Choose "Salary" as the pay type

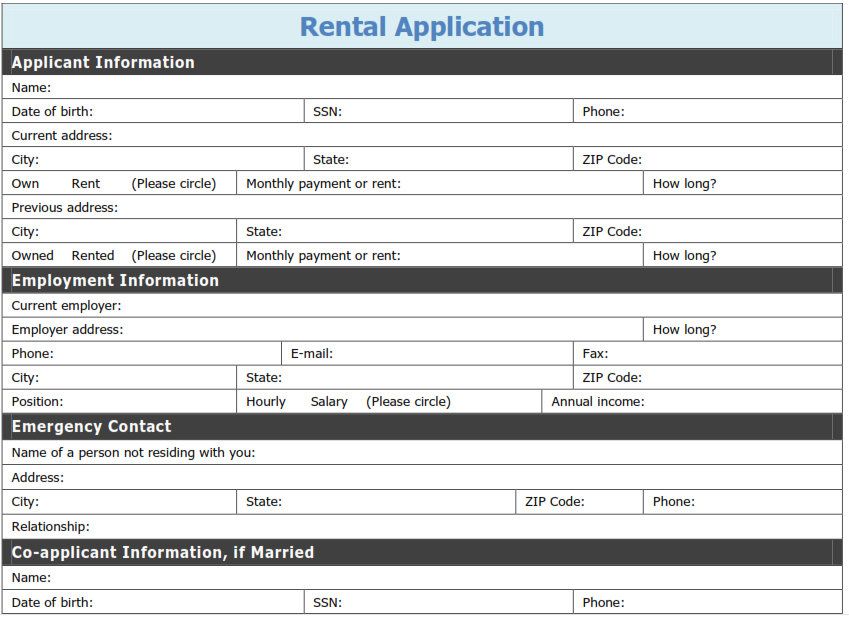[329, 402]
